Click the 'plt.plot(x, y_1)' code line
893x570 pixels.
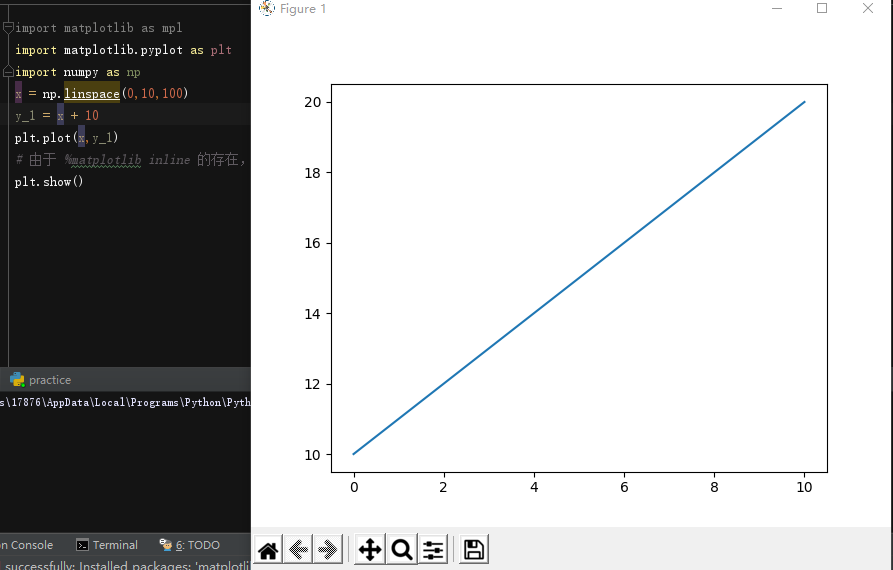pos(66,138)
